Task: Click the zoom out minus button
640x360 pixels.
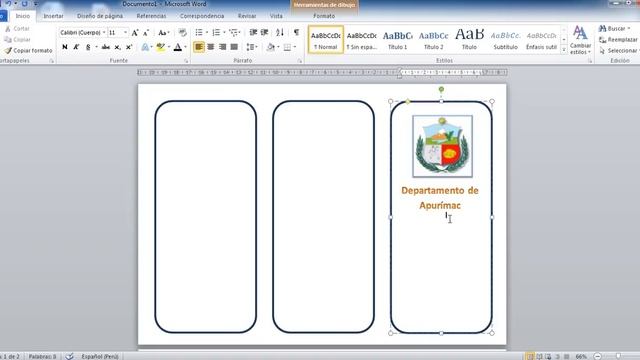Action: click(598, 356)
